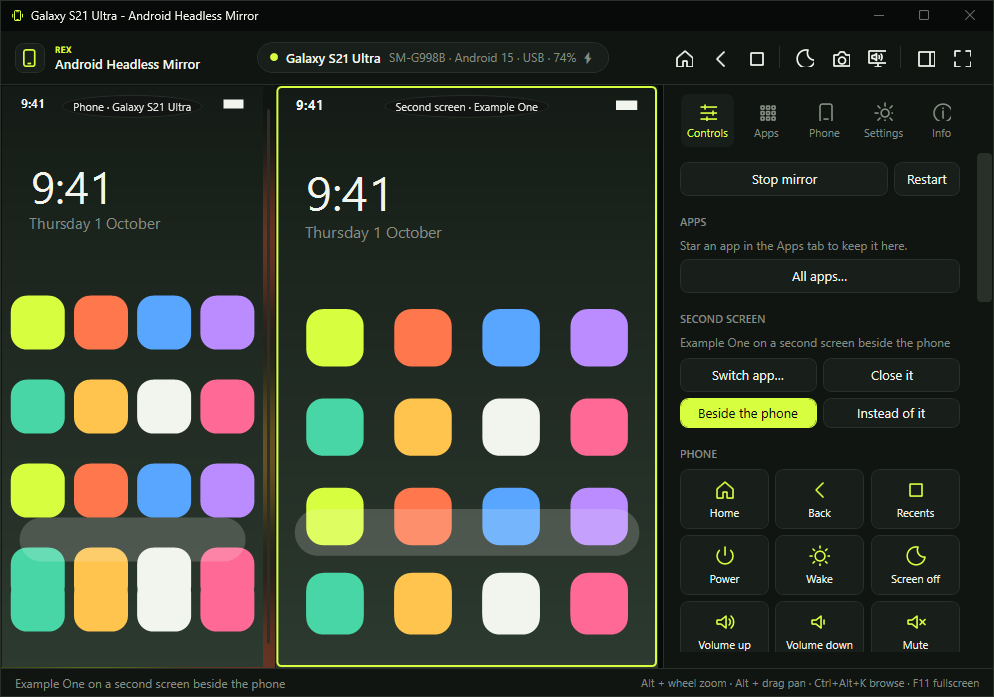
Task: Click the Restart button
Action: tap(927, 179)
